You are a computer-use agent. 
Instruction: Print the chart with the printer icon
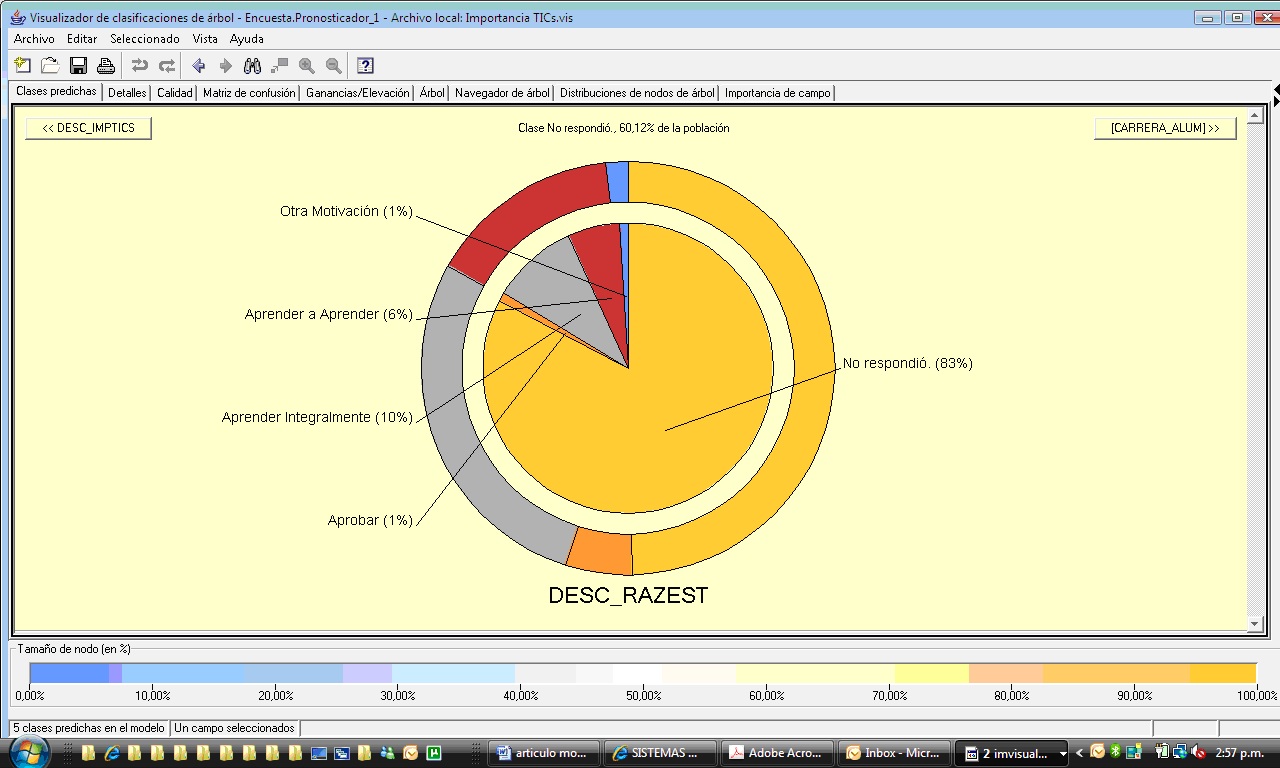105,66
